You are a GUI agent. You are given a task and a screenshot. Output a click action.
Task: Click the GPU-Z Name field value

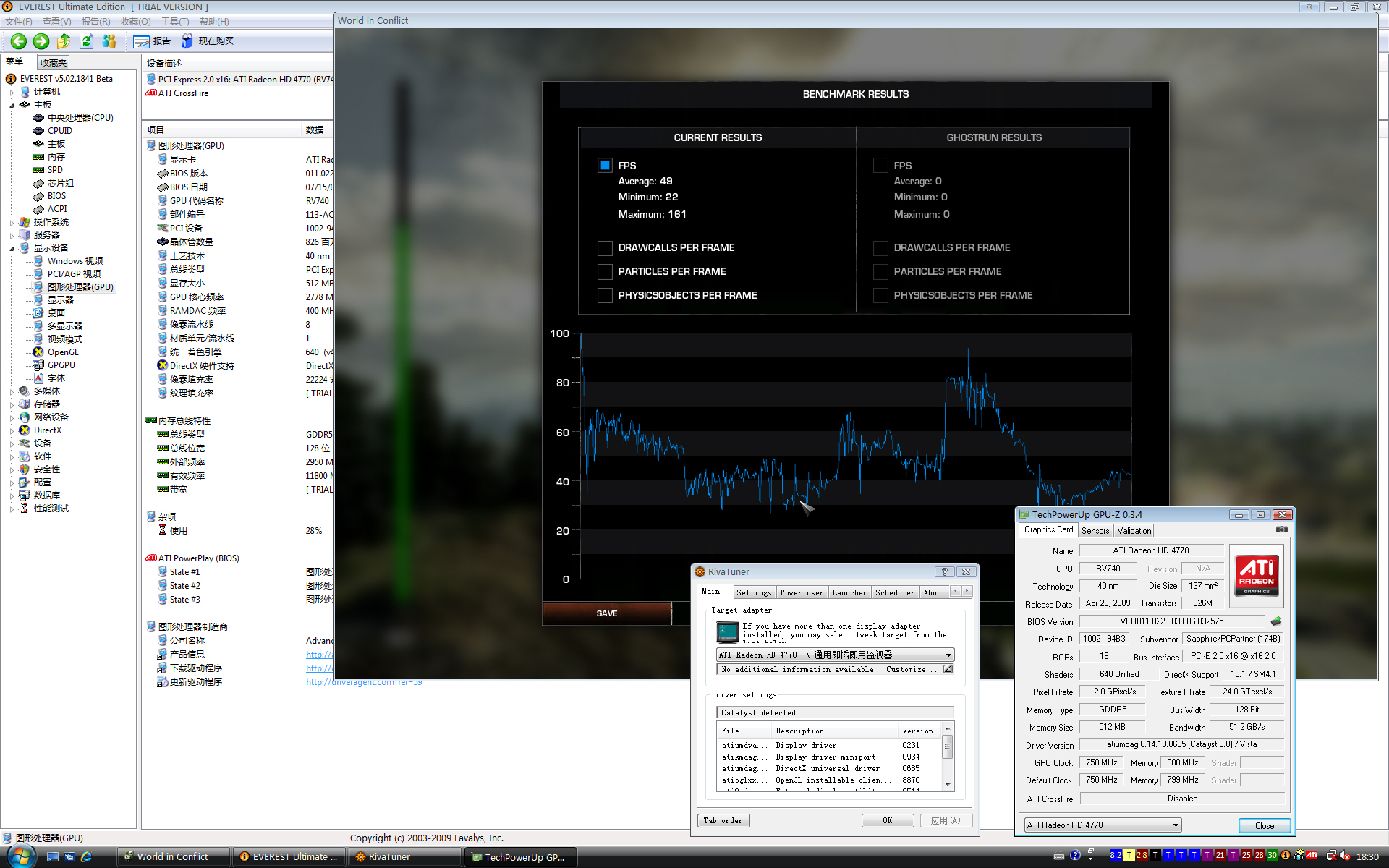point(1151,550)
